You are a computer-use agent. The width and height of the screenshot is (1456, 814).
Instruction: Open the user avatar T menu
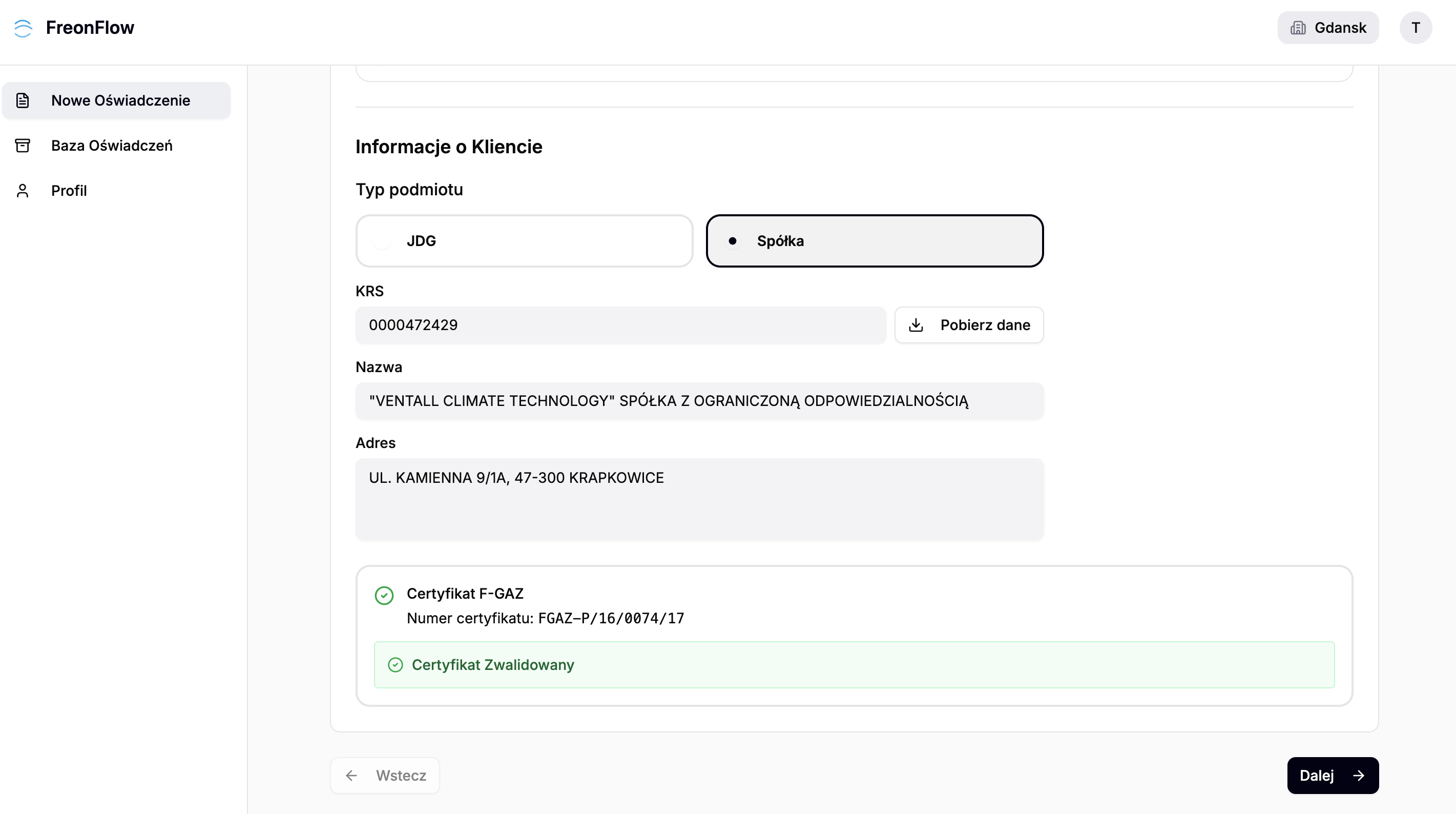[x=1416, y=28]
